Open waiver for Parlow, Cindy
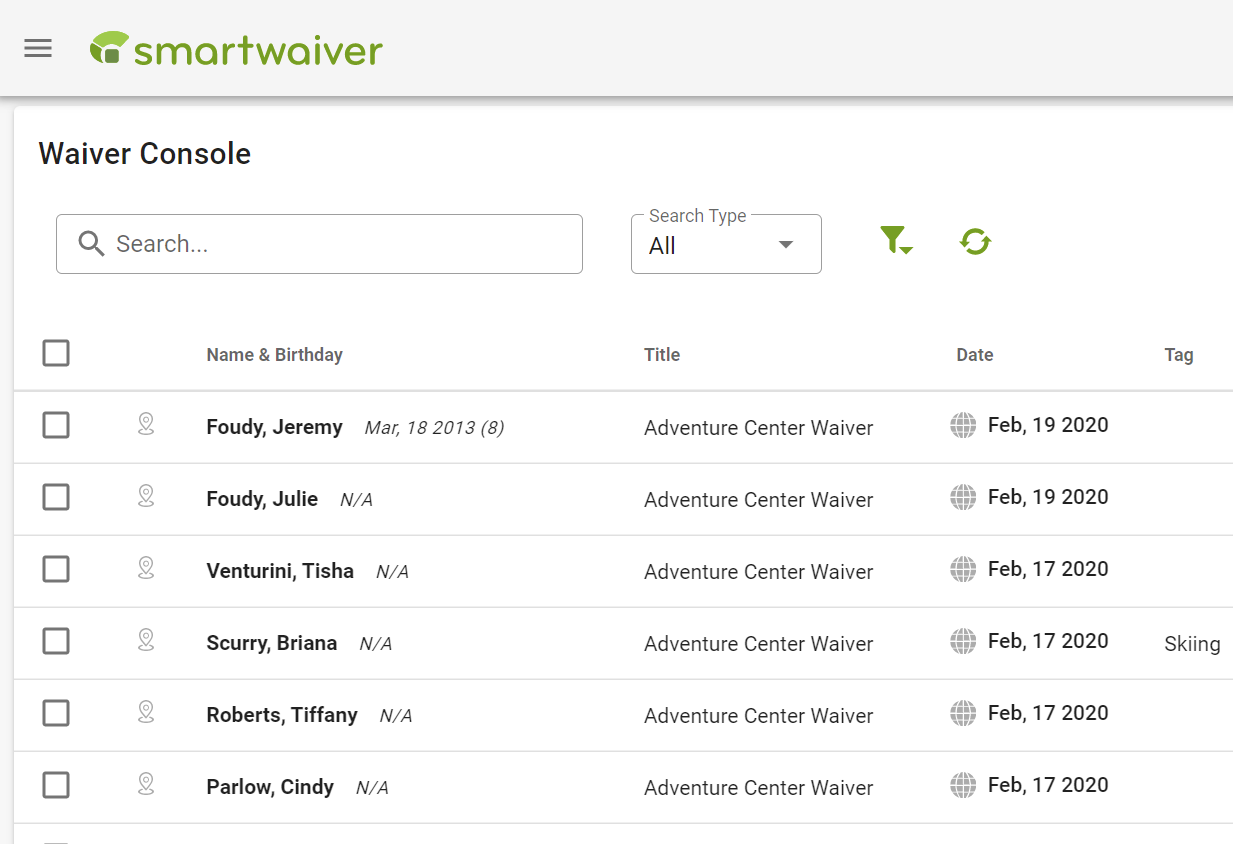The width and height of the screenshot is (1233, 844). tap(270, 787)
